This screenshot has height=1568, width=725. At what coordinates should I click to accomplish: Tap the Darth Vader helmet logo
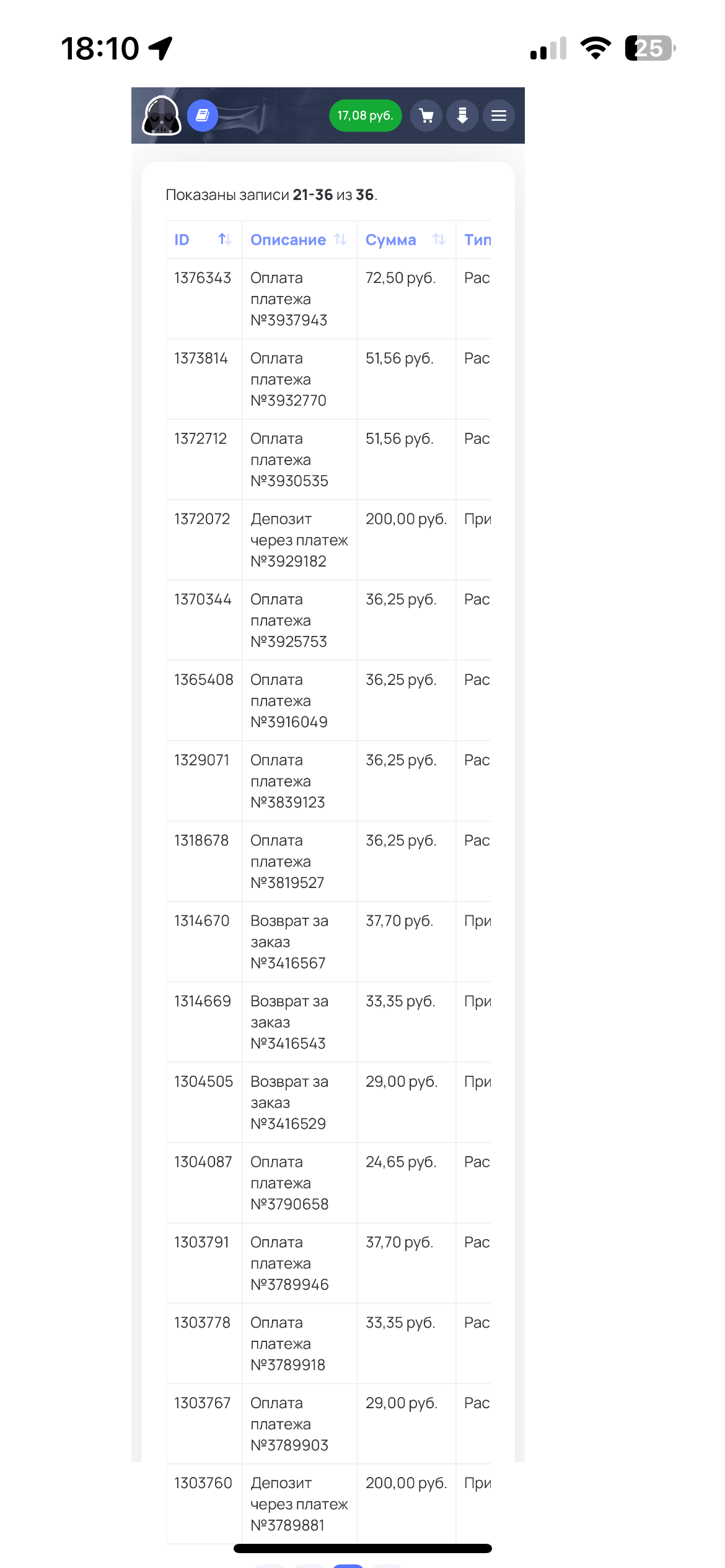coord(162,116)
